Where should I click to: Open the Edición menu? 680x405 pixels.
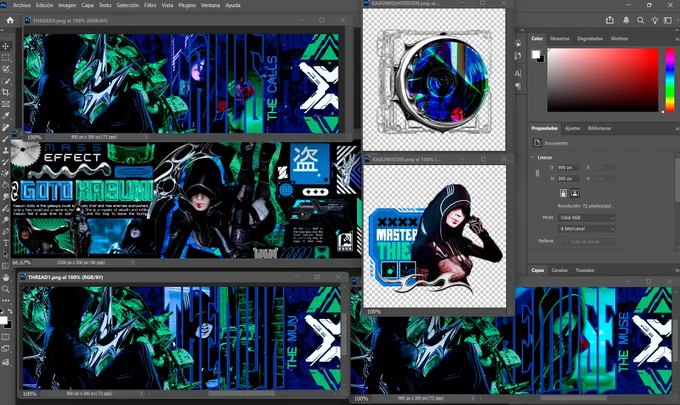pyautogui.click(x=44, y=5)
